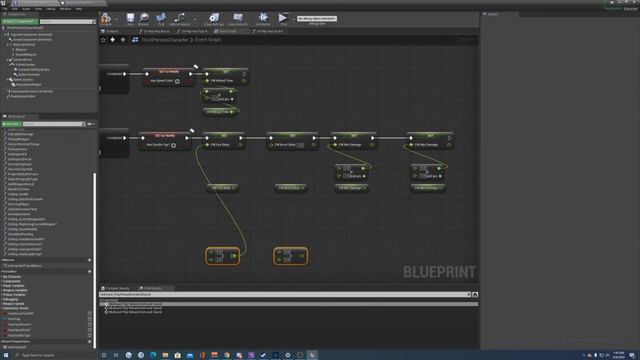
Task: Select FollowCamera component in tree
Action: (x=24, y=64)
